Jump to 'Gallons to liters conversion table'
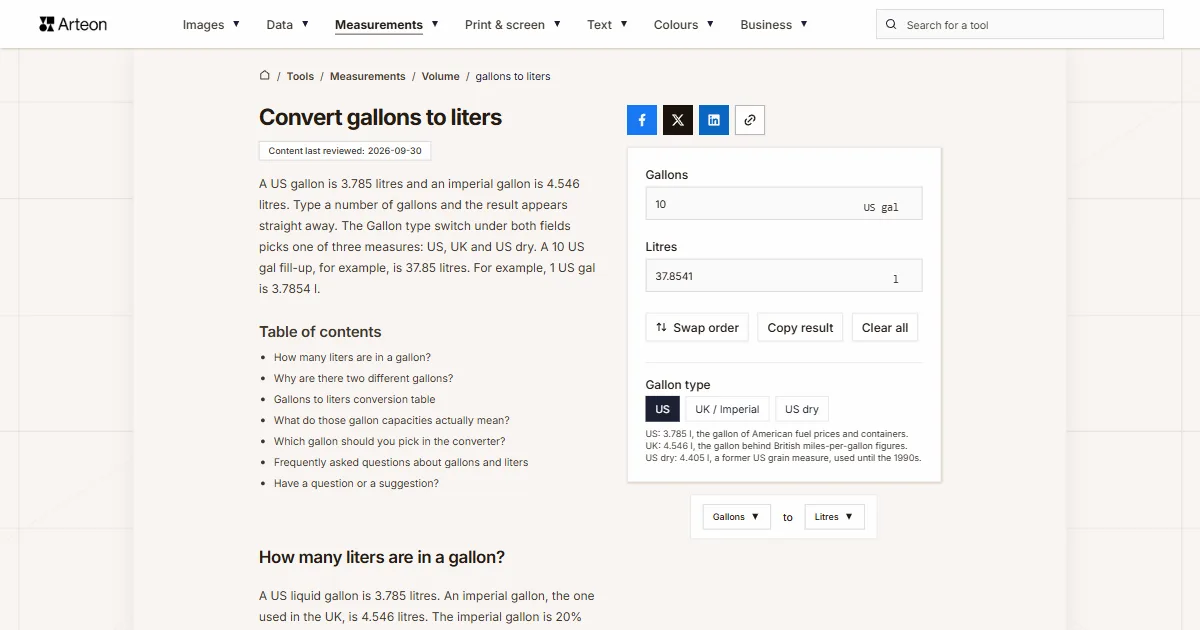The height and width of the screenshot is (630, 1200). coord(355,399)
